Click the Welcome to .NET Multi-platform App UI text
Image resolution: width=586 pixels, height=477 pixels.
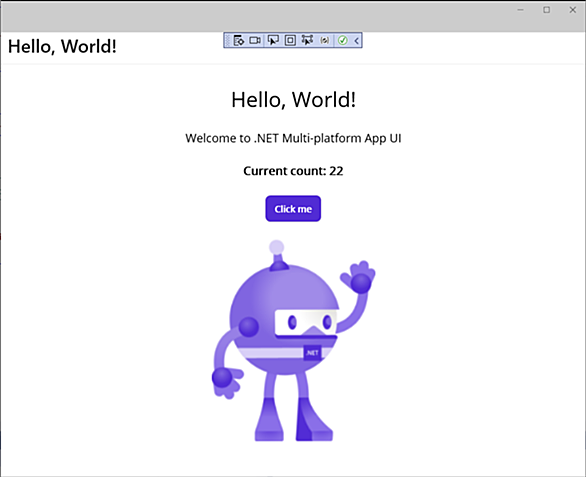[293, 138]
